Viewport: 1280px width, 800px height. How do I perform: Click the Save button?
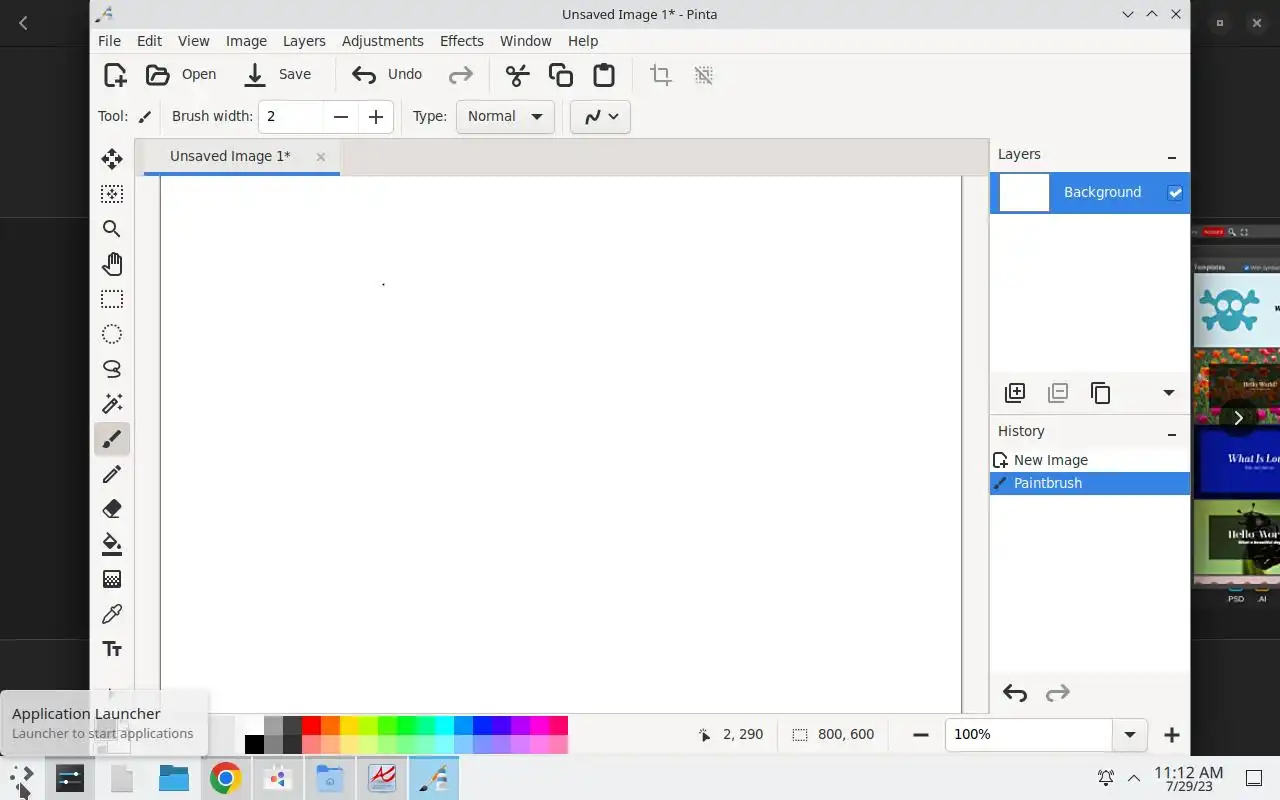[x=279, y=75]
